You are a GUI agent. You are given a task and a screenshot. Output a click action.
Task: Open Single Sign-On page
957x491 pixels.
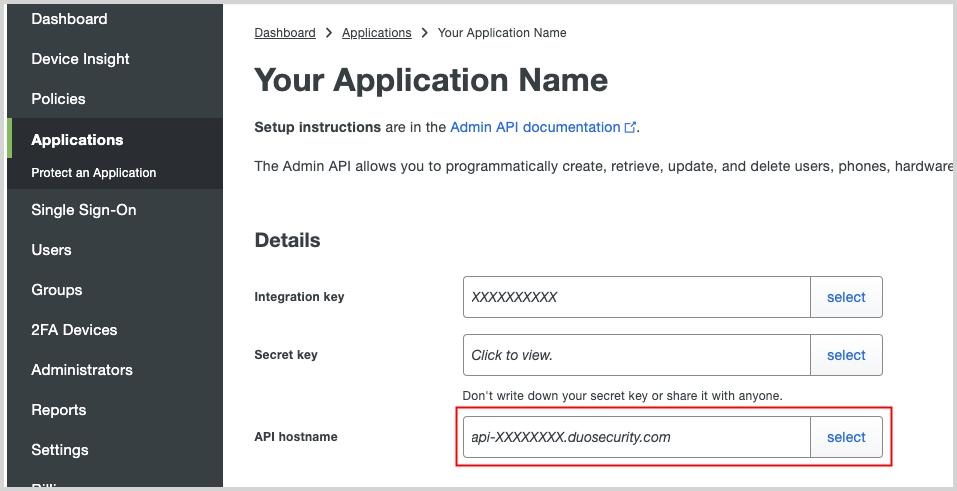click(x=83, y=210)
